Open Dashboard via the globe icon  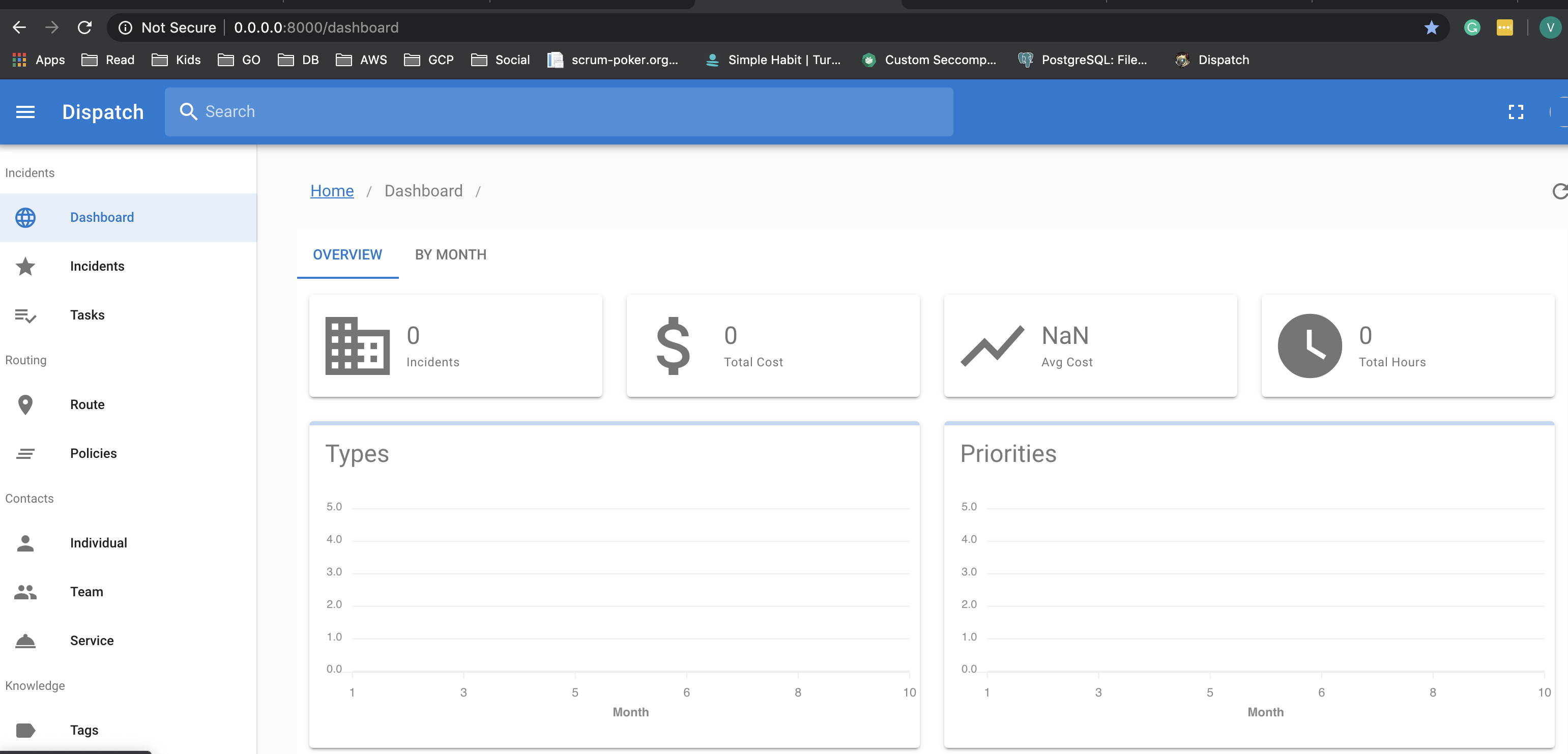25,217
